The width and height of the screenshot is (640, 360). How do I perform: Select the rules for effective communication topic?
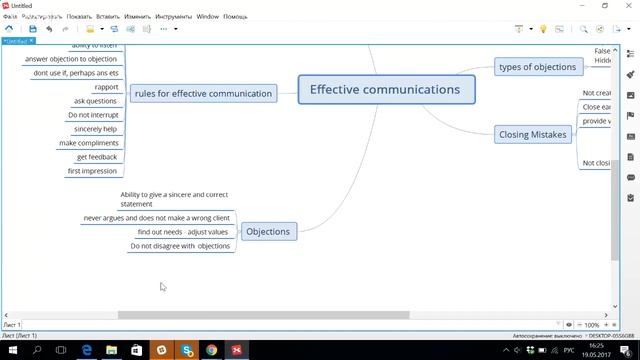point(203,93)
